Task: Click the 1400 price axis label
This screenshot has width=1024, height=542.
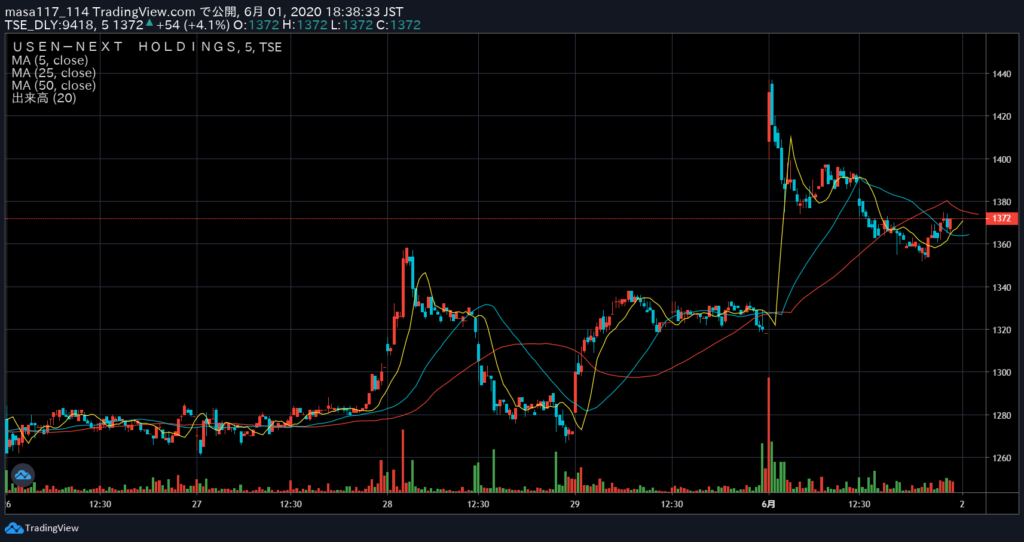Action: 1002,159
